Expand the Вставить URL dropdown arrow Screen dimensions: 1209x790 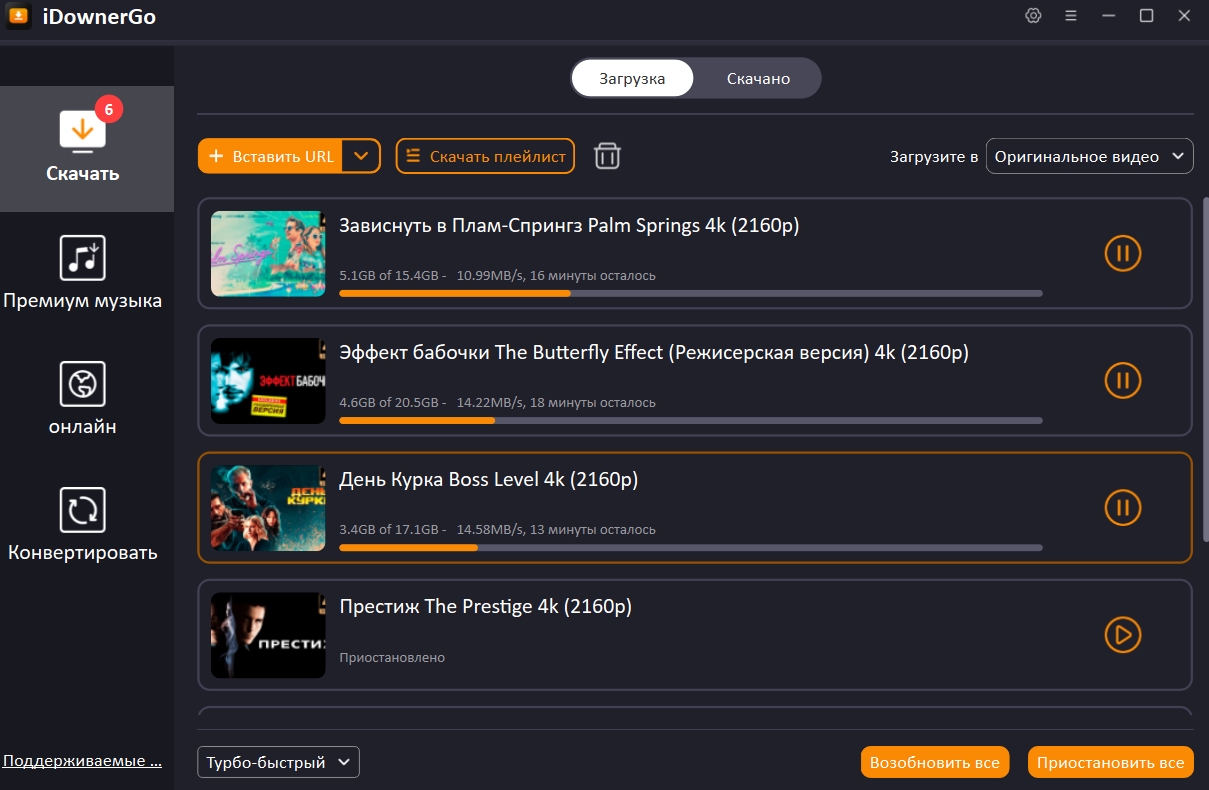point(362,156)
